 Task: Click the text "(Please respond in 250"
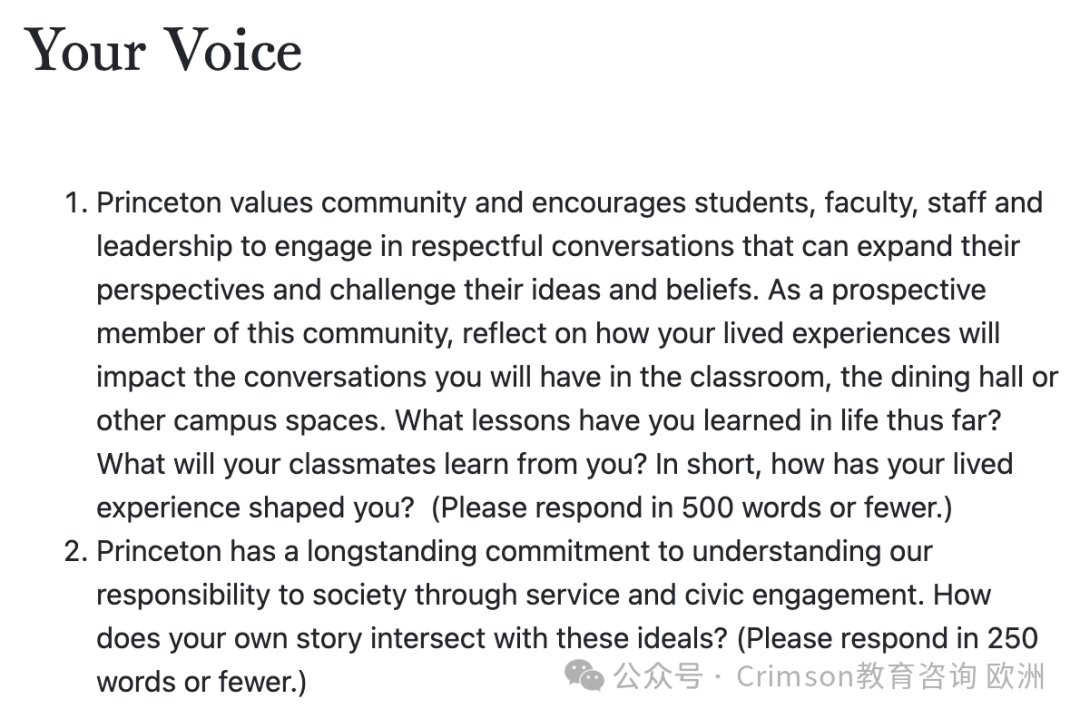(x=887, y=638)
